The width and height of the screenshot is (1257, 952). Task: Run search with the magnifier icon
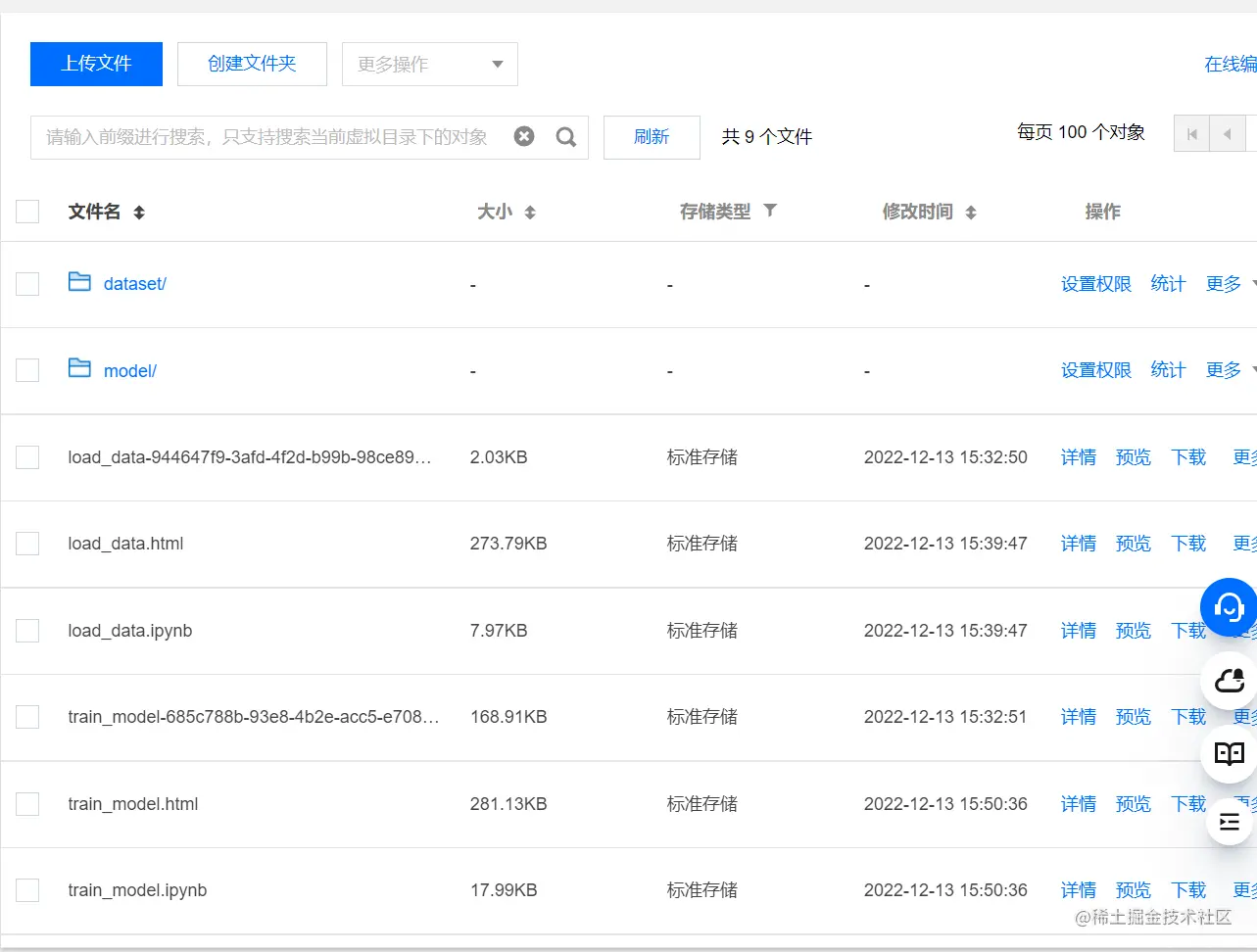(x=566, y=137)
